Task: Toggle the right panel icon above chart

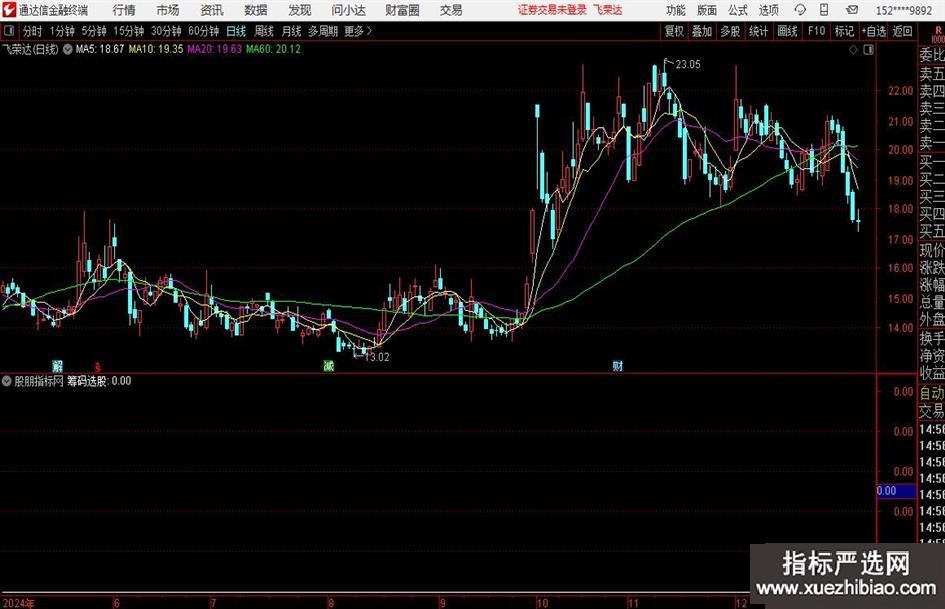Action: (x=868, y=50)
